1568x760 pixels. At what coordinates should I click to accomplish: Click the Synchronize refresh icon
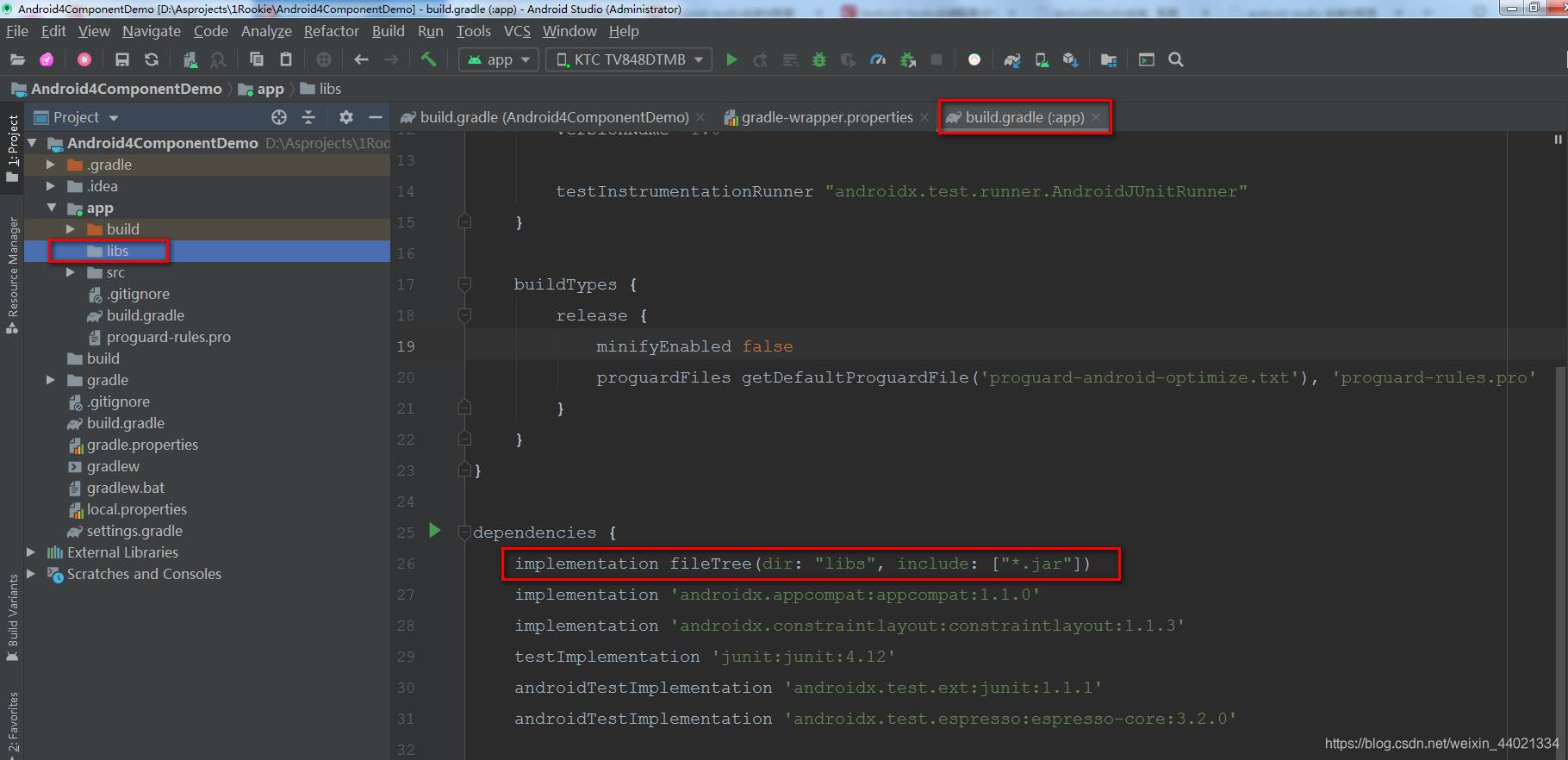[x=152, y=59]
